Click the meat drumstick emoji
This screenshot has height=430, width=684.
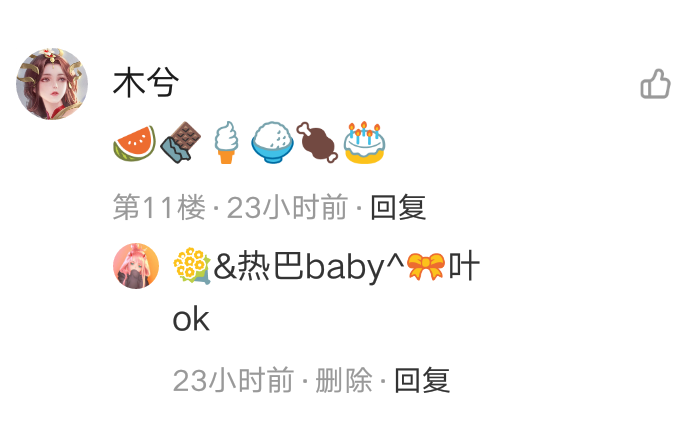317,142
